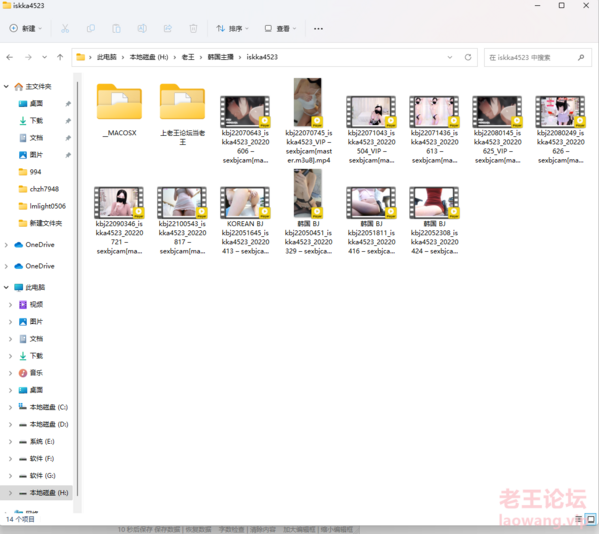Expand the first OneDrive tree node
The width and height of the screenshot is (599, 534).
tap(6, 245)
